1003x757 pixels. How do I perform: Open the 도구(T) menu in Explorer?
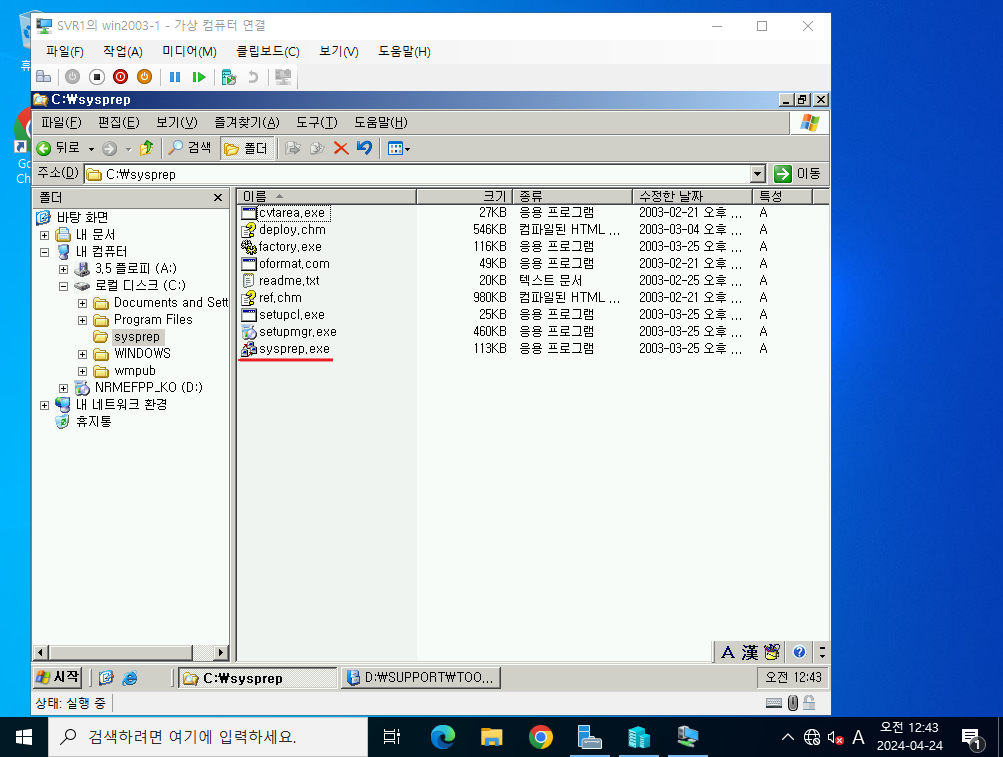pos(317,123)
